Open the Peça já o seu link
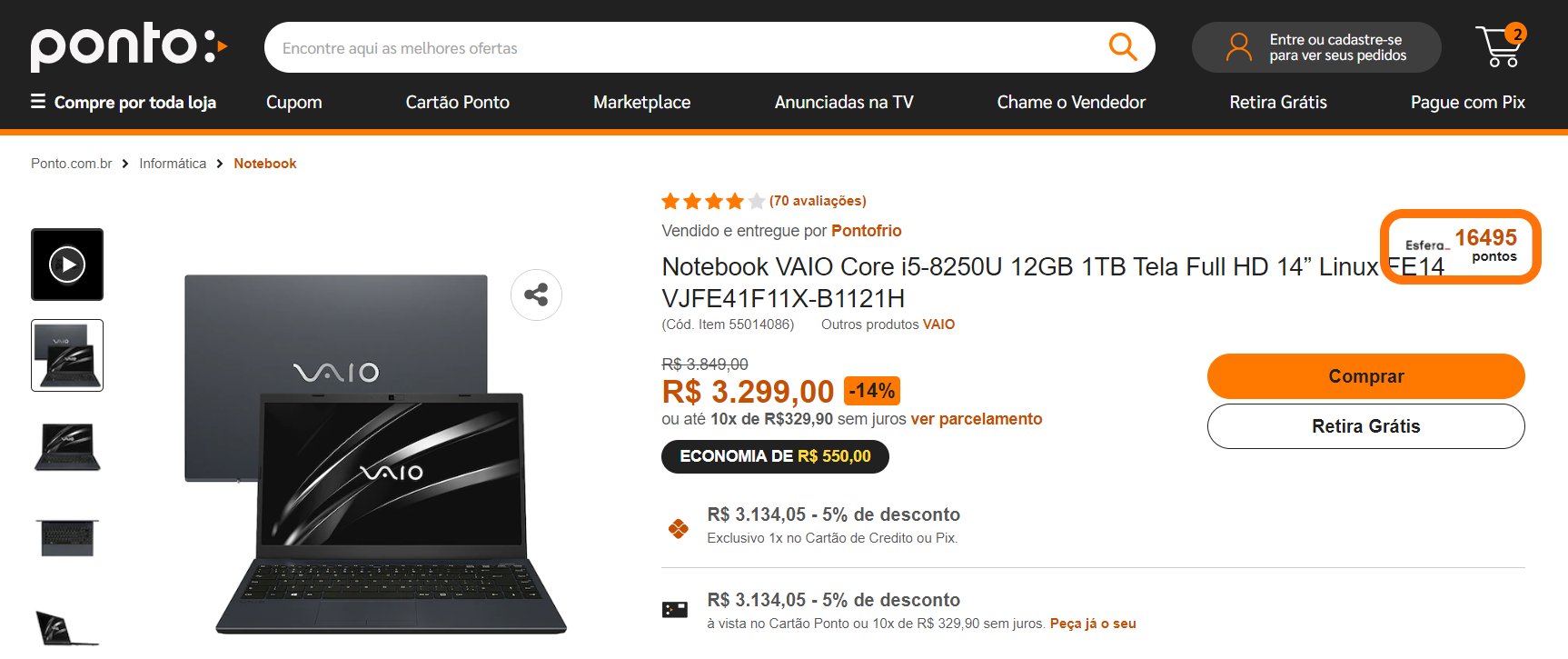The image size is (1568, 659). (x=1093, y=624)
